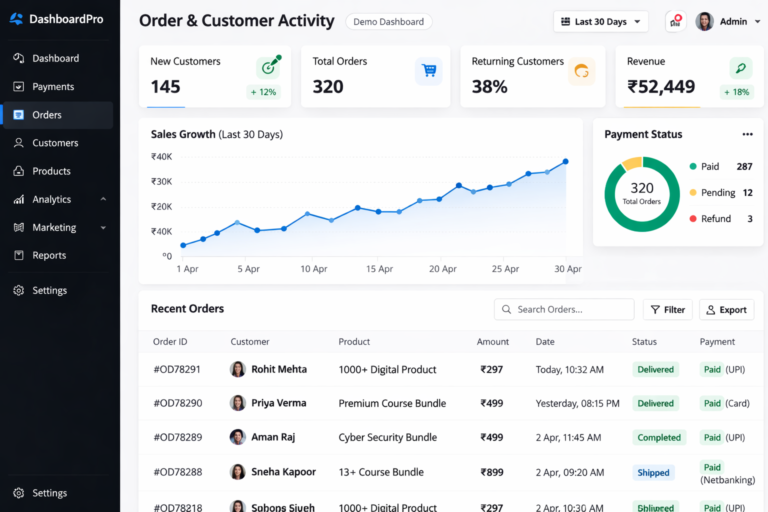Click Rohit Mehta's avatar thumbnail
The image size is (768, 512).
[238, 369]
